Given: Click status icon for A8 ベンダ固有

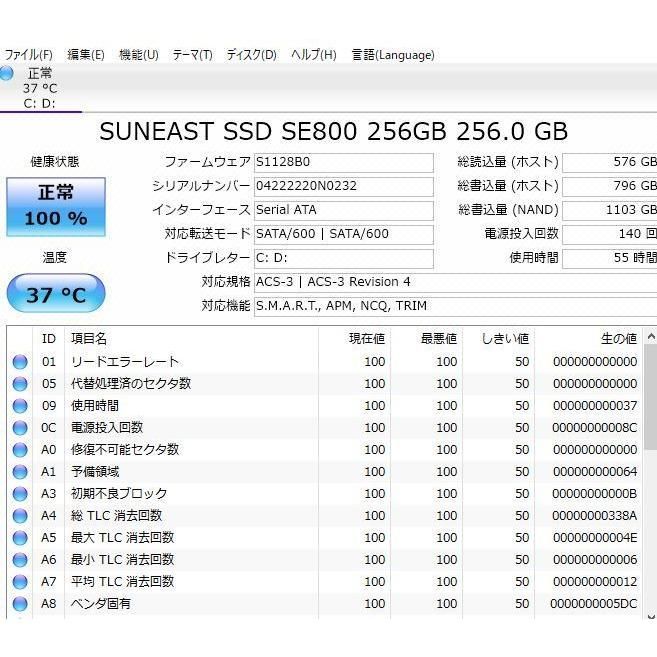Looking at the screenshot, I should (20, 604).
